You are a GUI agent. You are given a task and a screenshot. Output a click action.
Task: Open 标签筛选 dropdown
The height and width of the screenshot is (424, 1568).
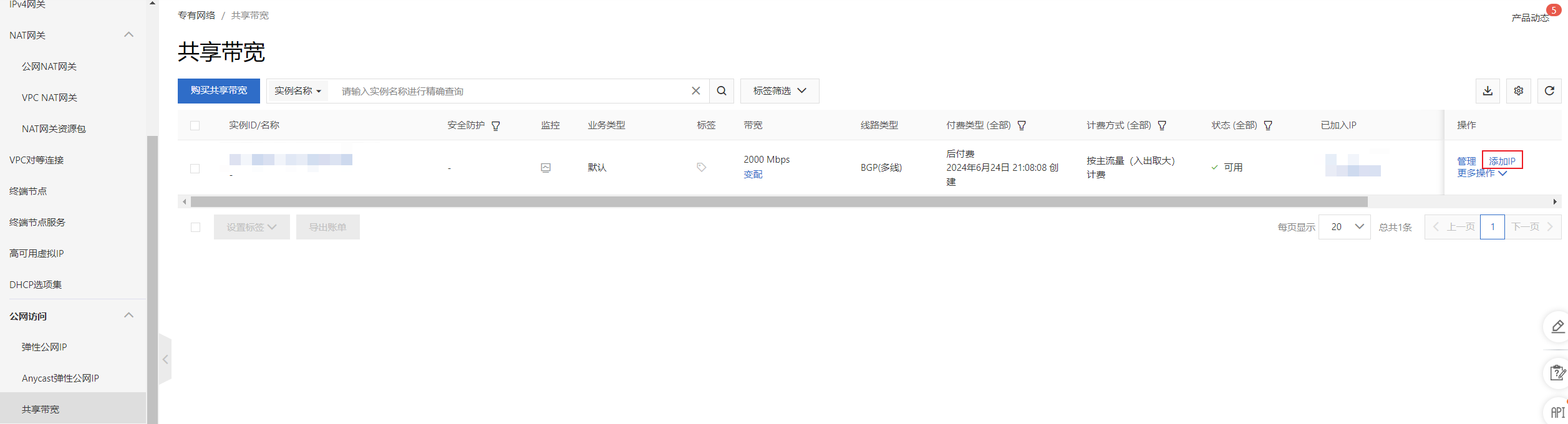[780, 91]
